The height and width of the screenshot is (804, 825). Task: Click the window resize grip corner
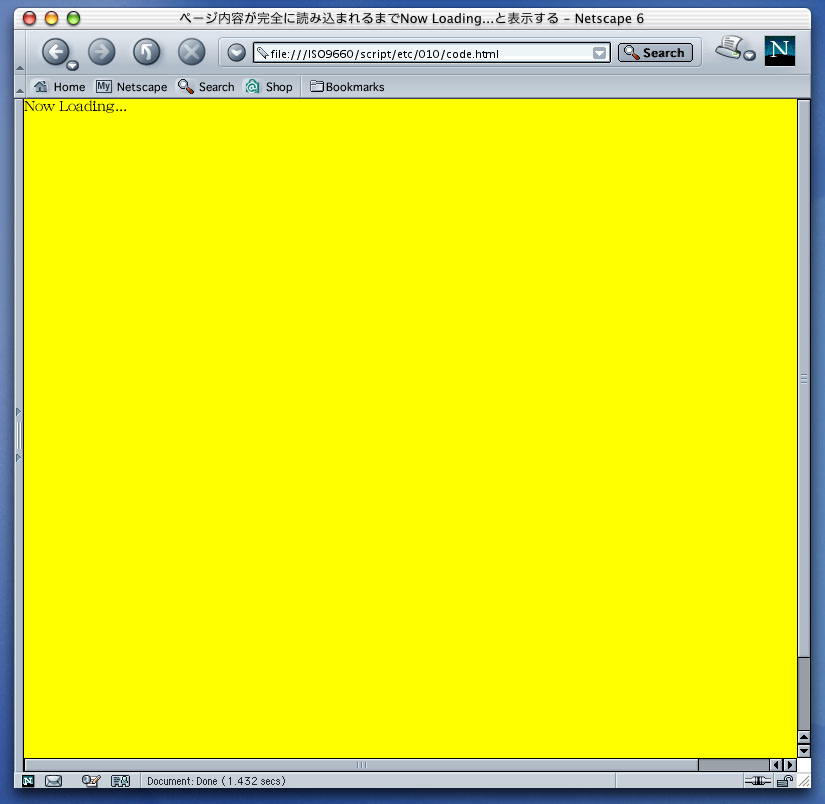click(x=804, y=781)
